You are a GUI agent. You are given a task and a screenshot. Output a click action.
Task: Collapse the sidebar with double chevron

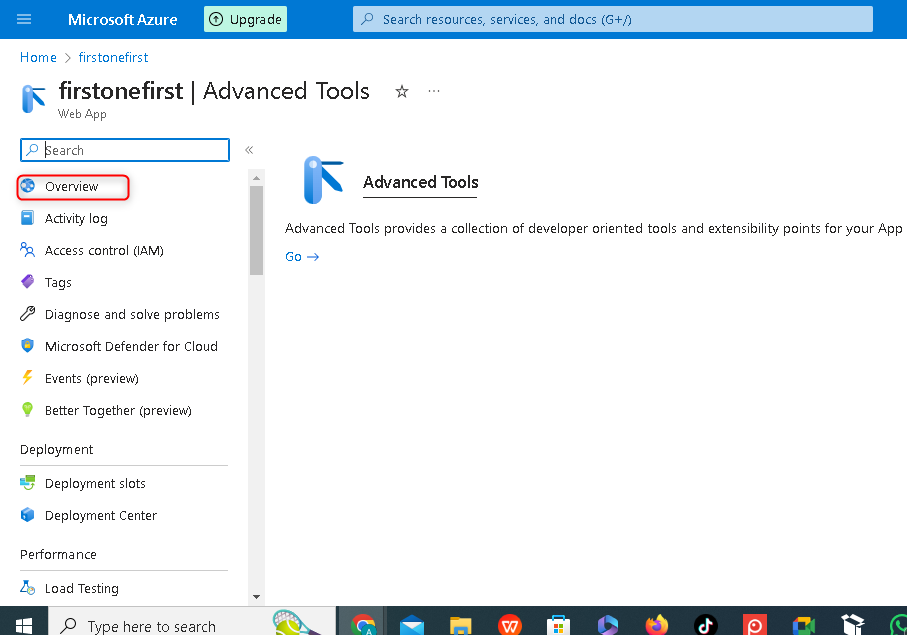(x=249, y=150)
